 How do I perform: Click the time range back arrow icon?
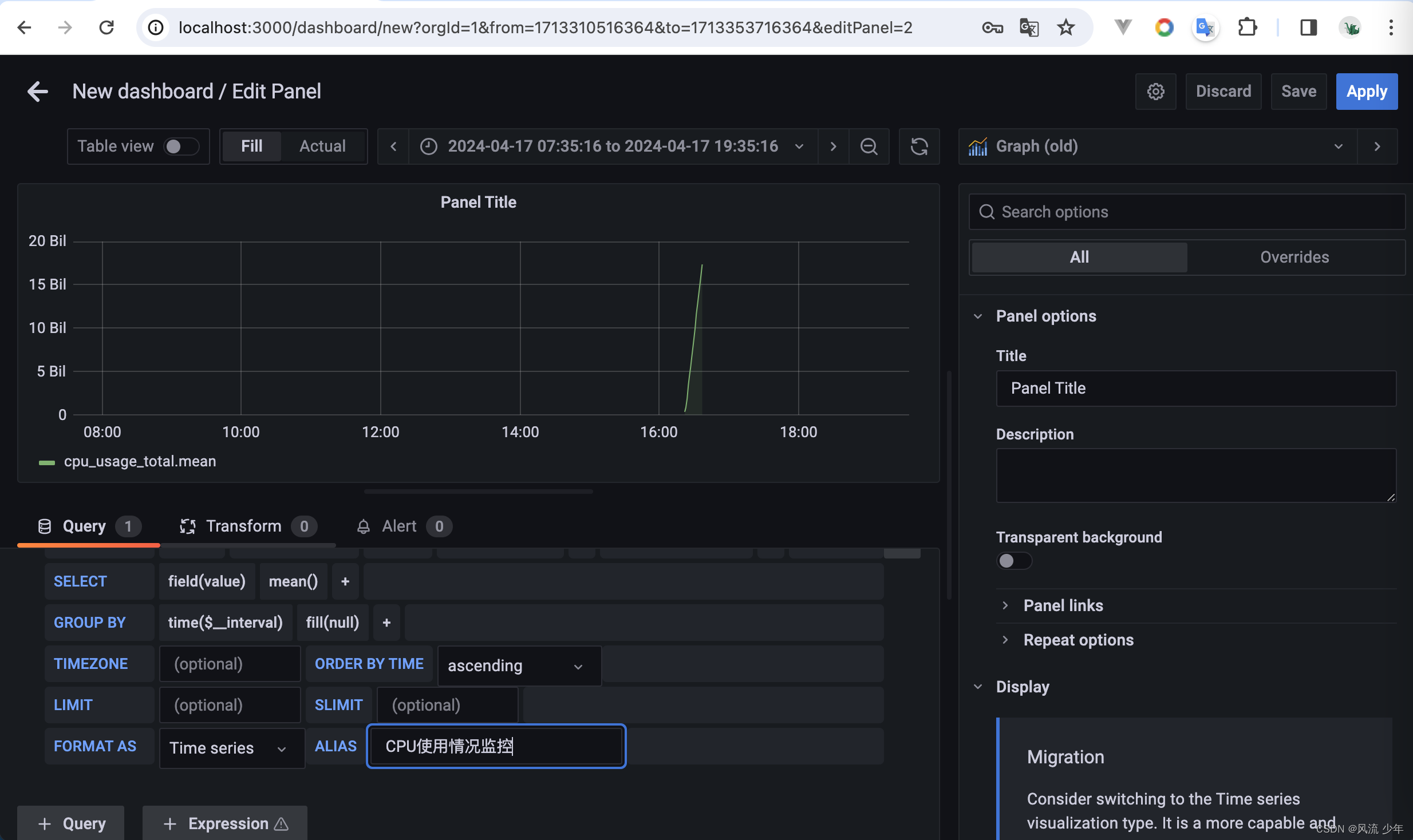(393, 146)
